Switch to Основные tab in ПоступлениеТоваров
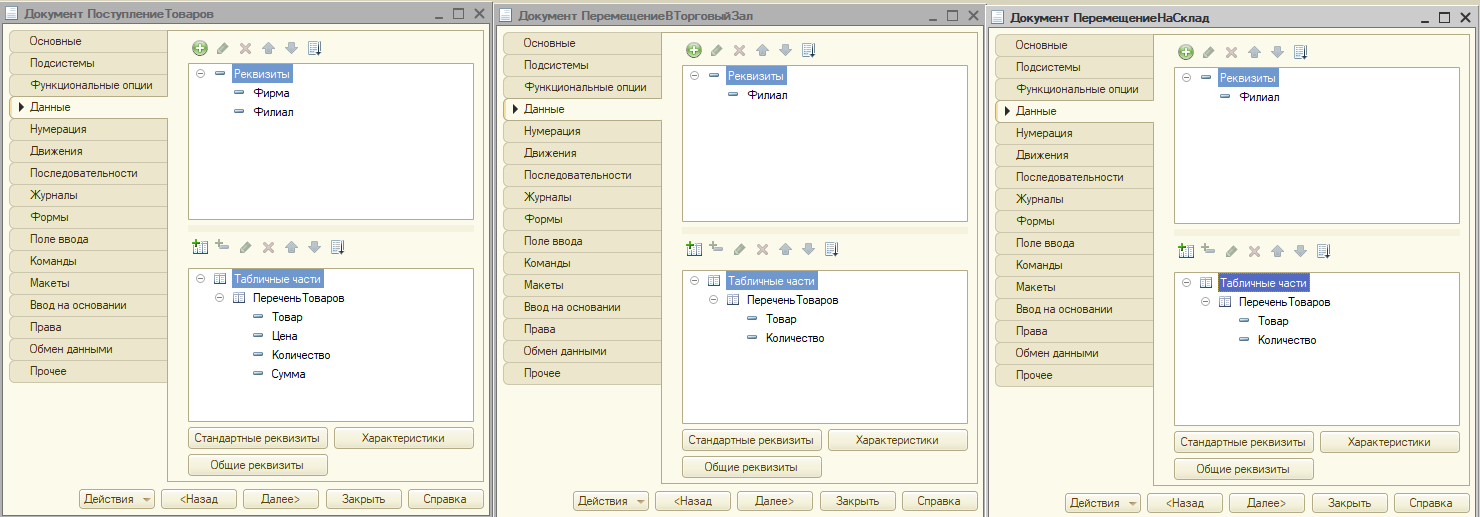Image resolution: width=1480 pixels, height=517 pixels. click(88, 41)
